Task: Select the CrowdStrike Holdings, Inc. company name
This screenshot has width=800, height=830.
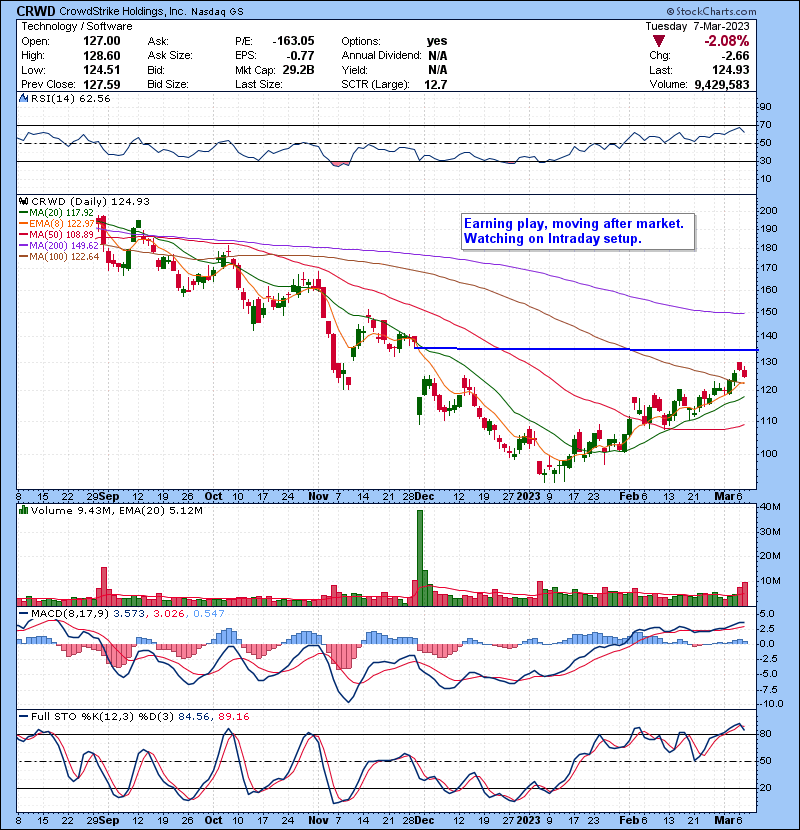Action: point(122,11)
